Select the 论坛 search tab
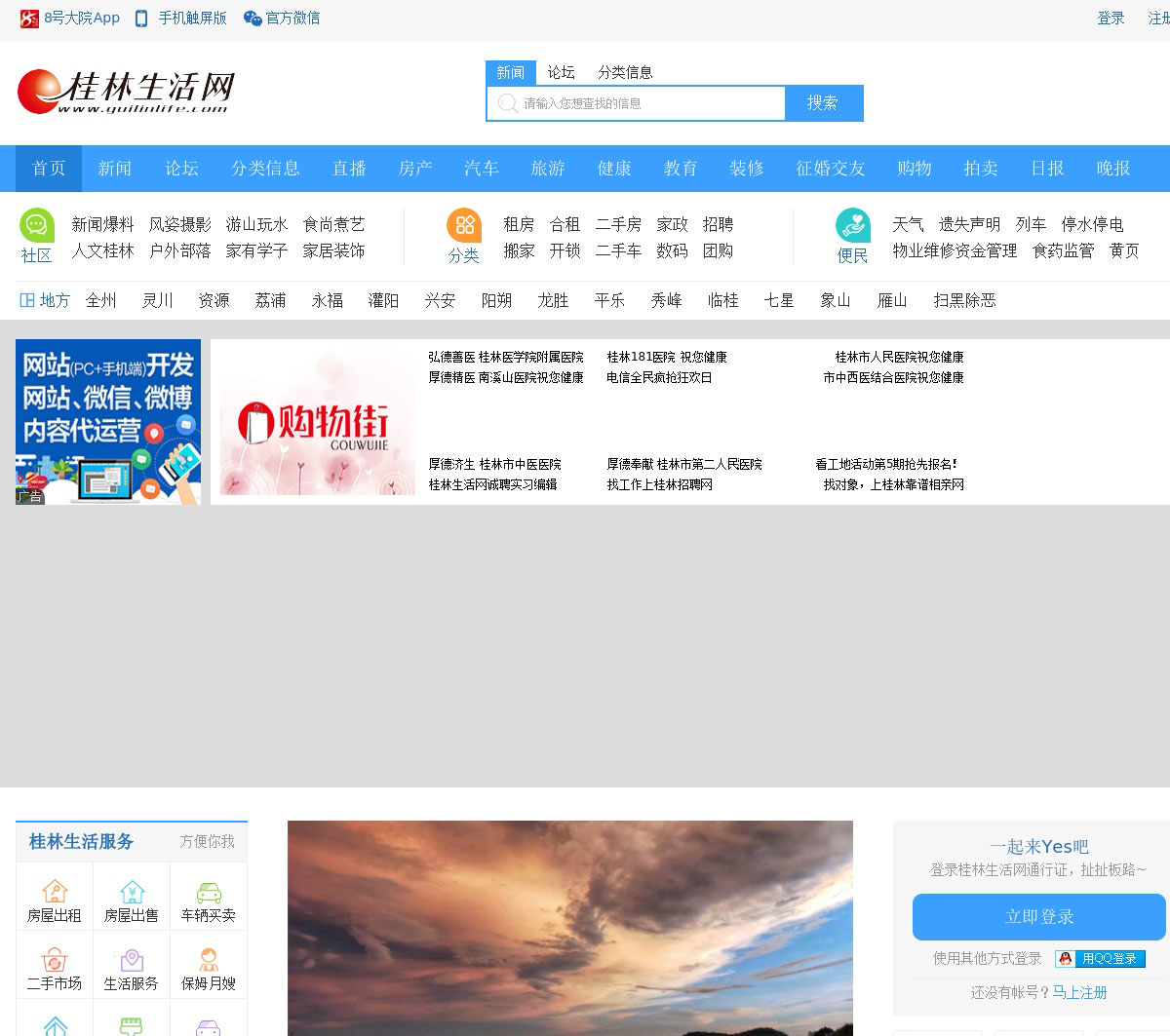 561,72
